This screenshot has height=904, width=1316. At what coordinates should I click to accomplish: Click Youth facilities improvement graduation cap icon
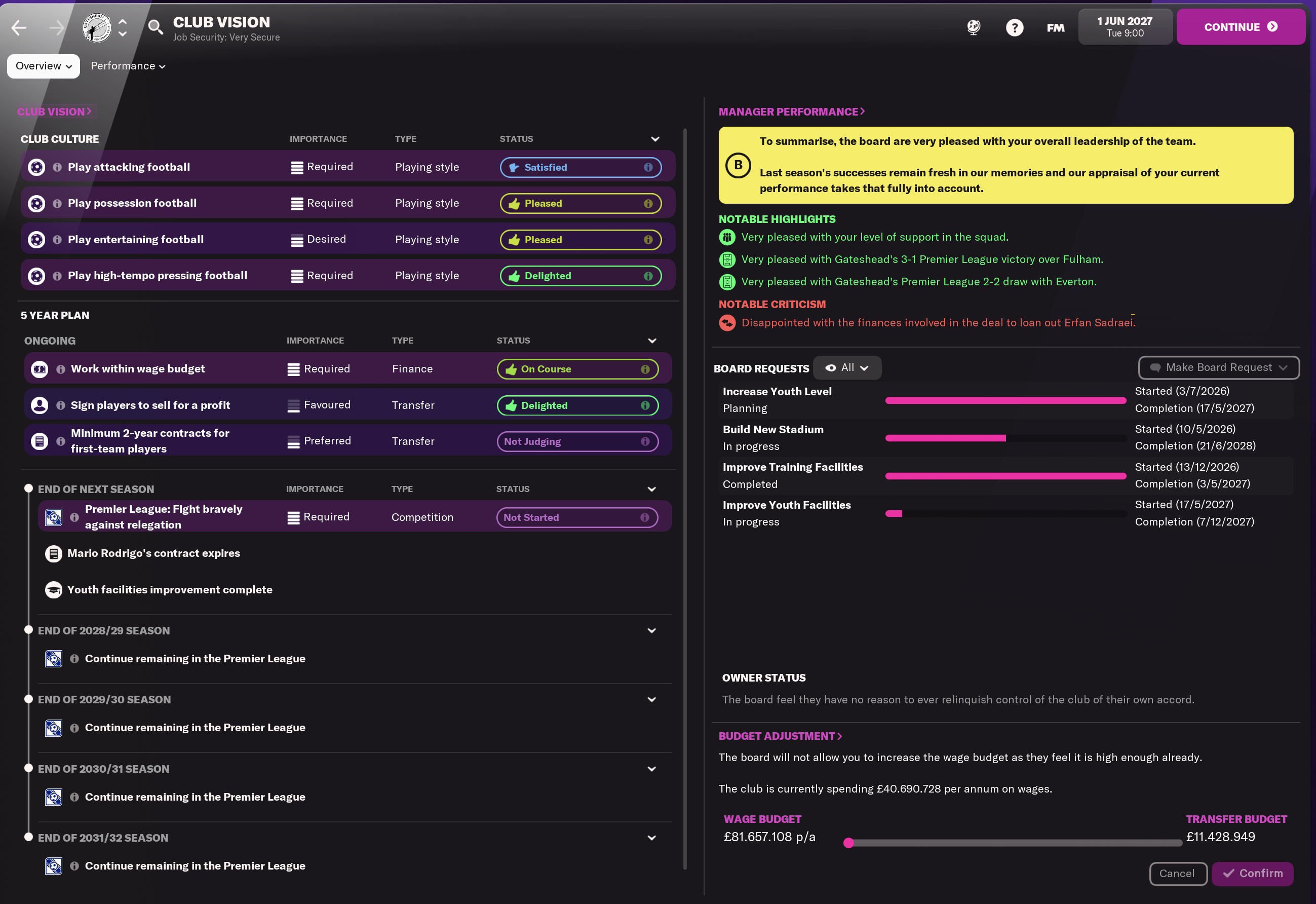coord(54,590)
